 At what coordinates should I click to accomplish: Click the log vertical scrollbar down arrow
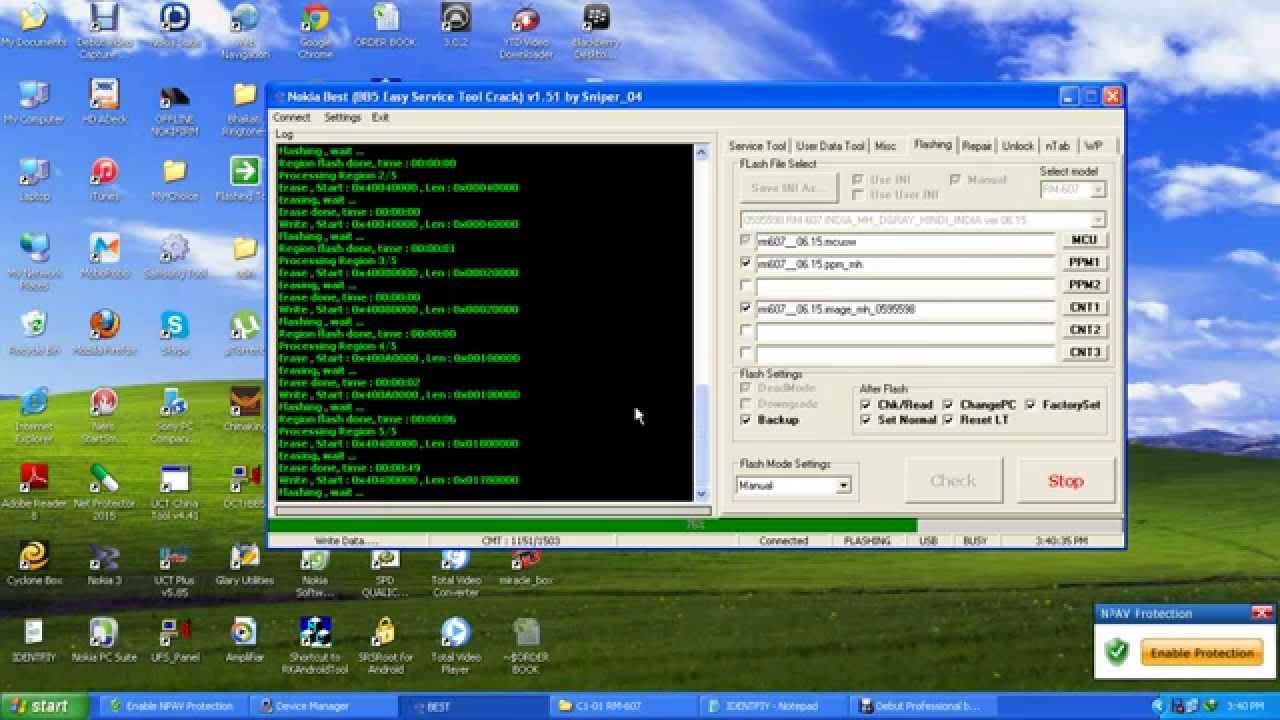click(701, 493)
